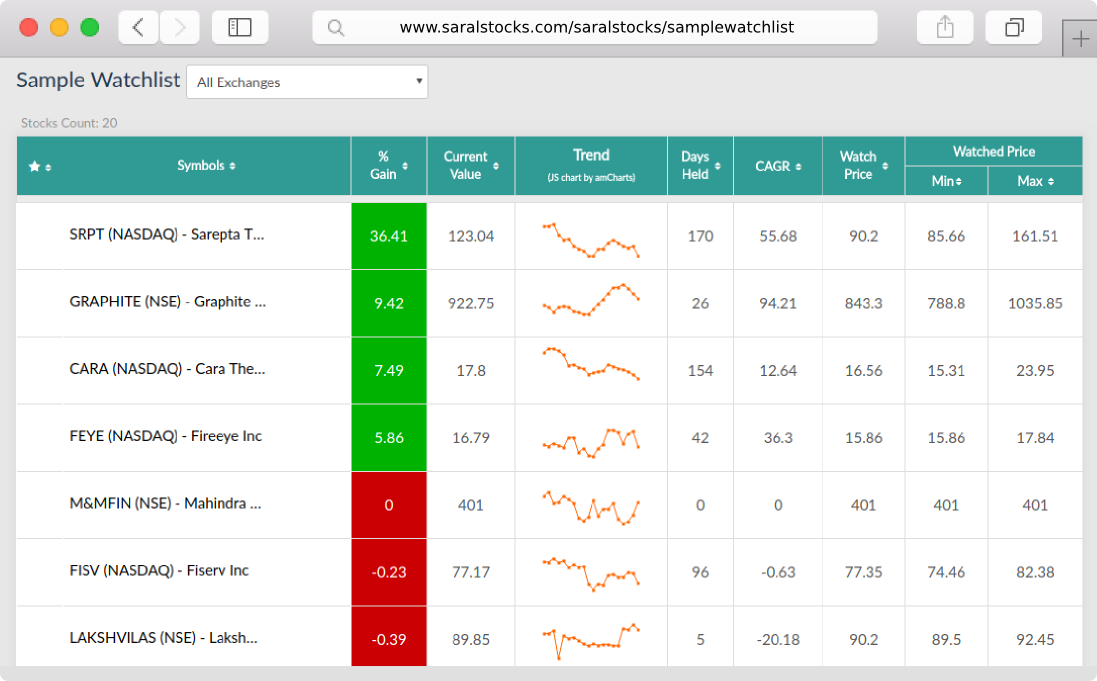This screenshot has width=1097, height=681.
Task: Click the Trend column header
Action: point(591,165)
